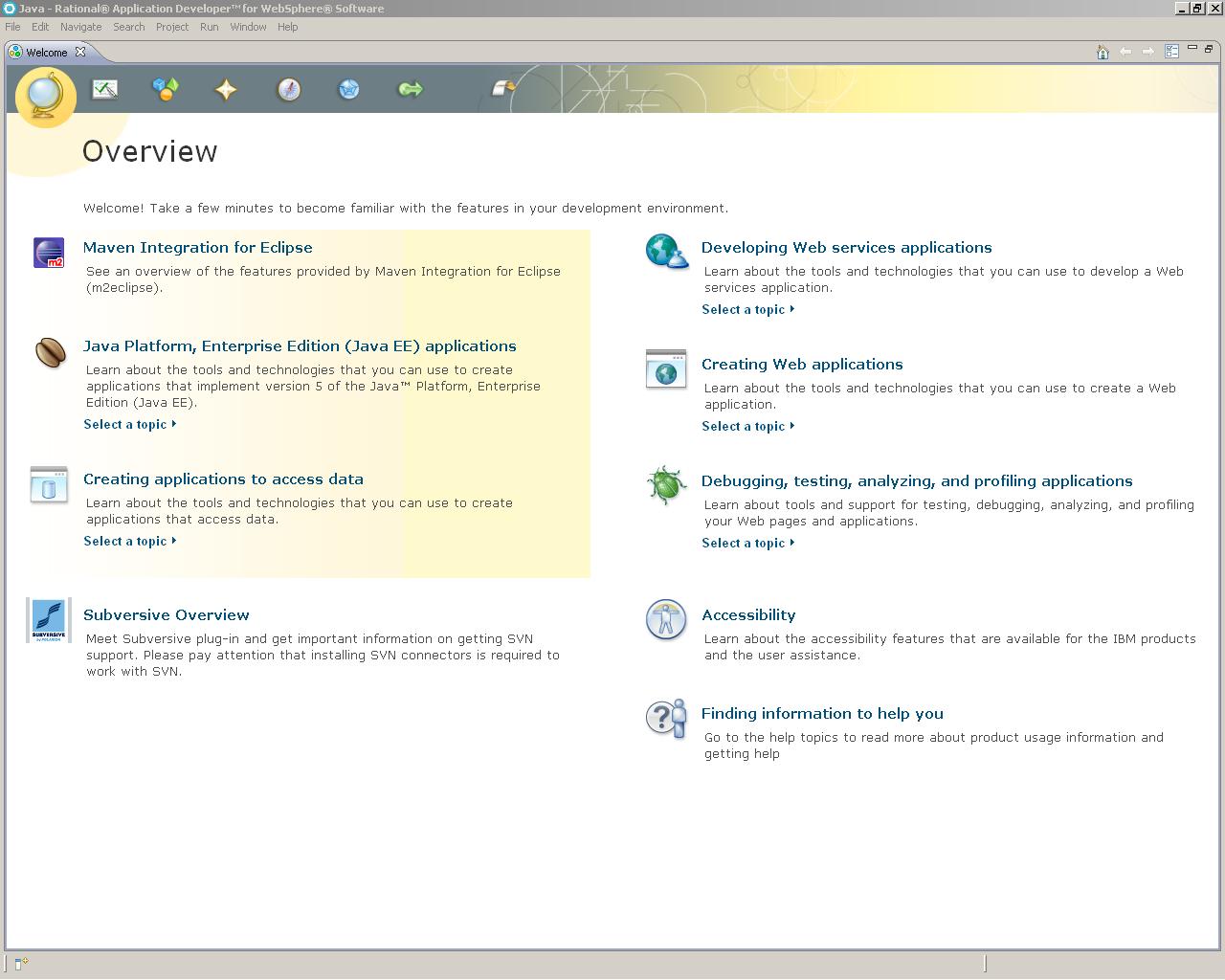Open the Edit menu
This screenshot has width=1225, height=980.
(40, 27)
